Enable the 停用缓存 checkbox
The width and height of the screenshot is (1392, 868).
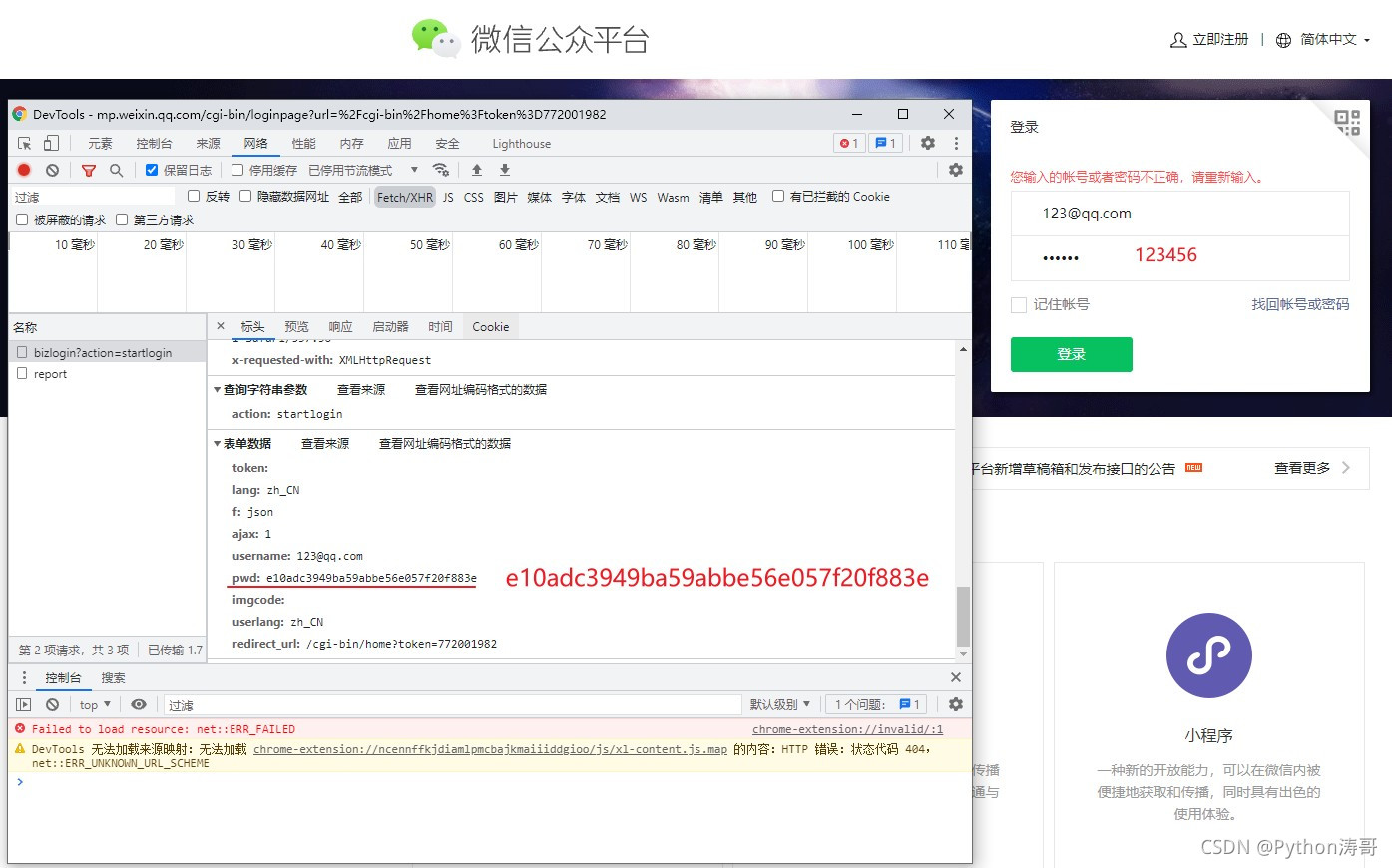(x=236, y=170)
